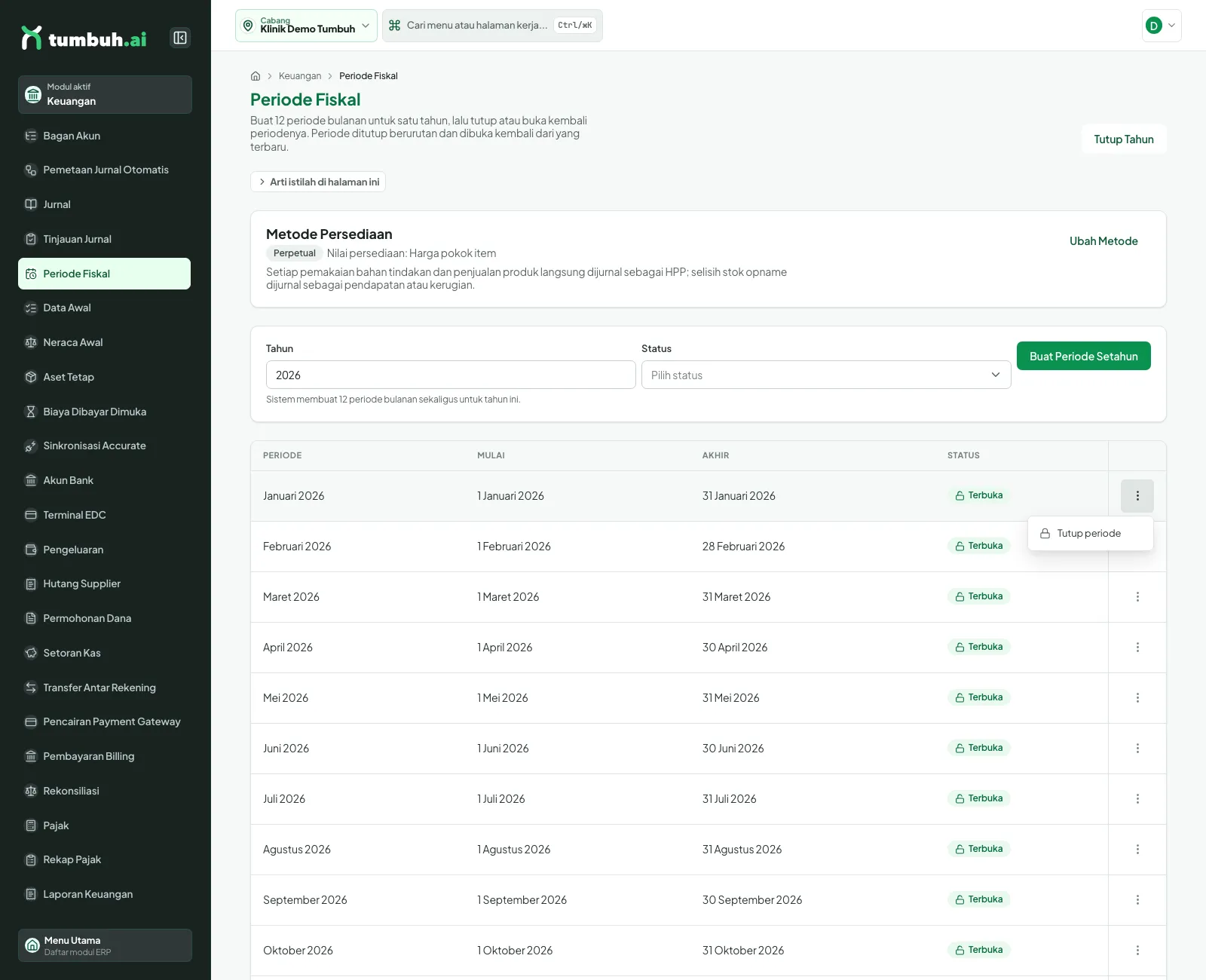Open the Modul aktif Keuangan icon
Viewport: 1206px width, 980px height.
pos(33,94)
